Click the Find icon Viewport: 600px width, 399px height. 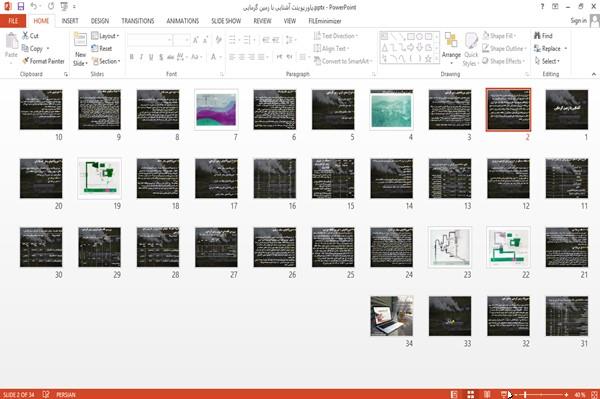pyautogui.click(x=543, y=36)
